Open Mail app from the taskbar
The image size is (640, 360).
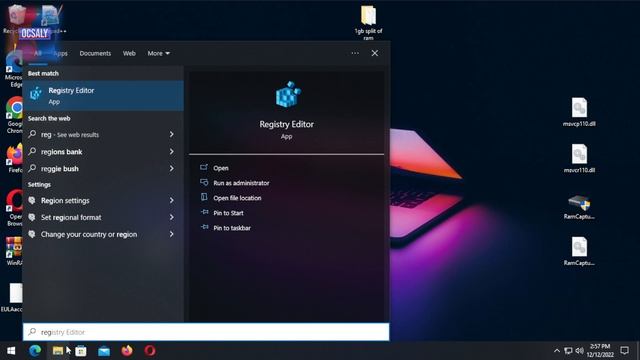104,351
